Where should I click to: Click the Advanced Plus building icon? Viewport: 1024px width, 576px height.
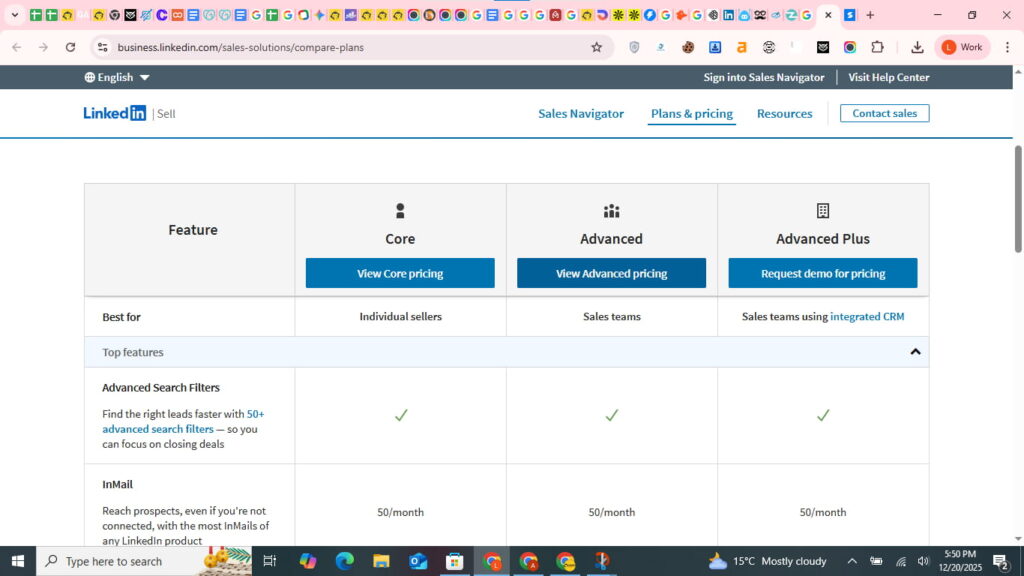click(823, 211)
